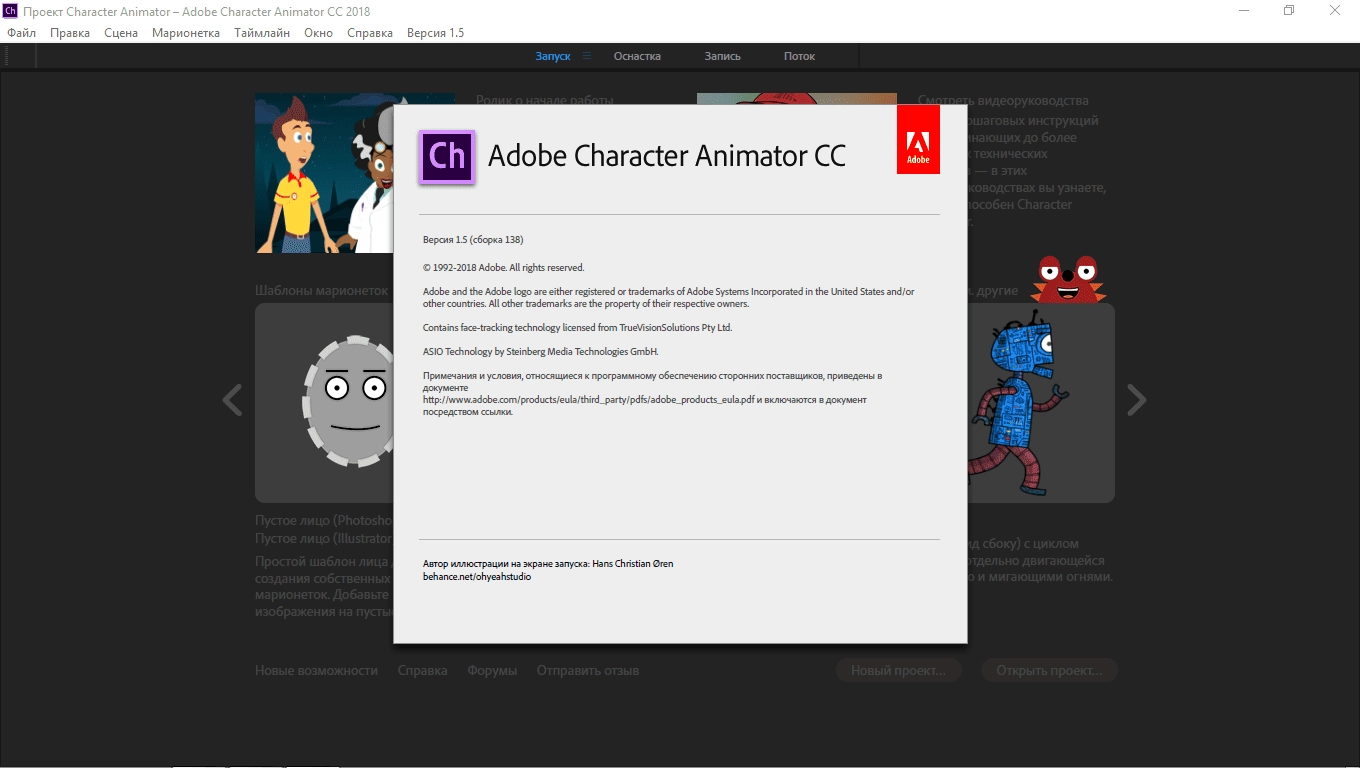This screenshot has height=768, width=1360.
Task: Click the TrueVisionSolutions face-tracking line
Action: click(x=578, y=328)
